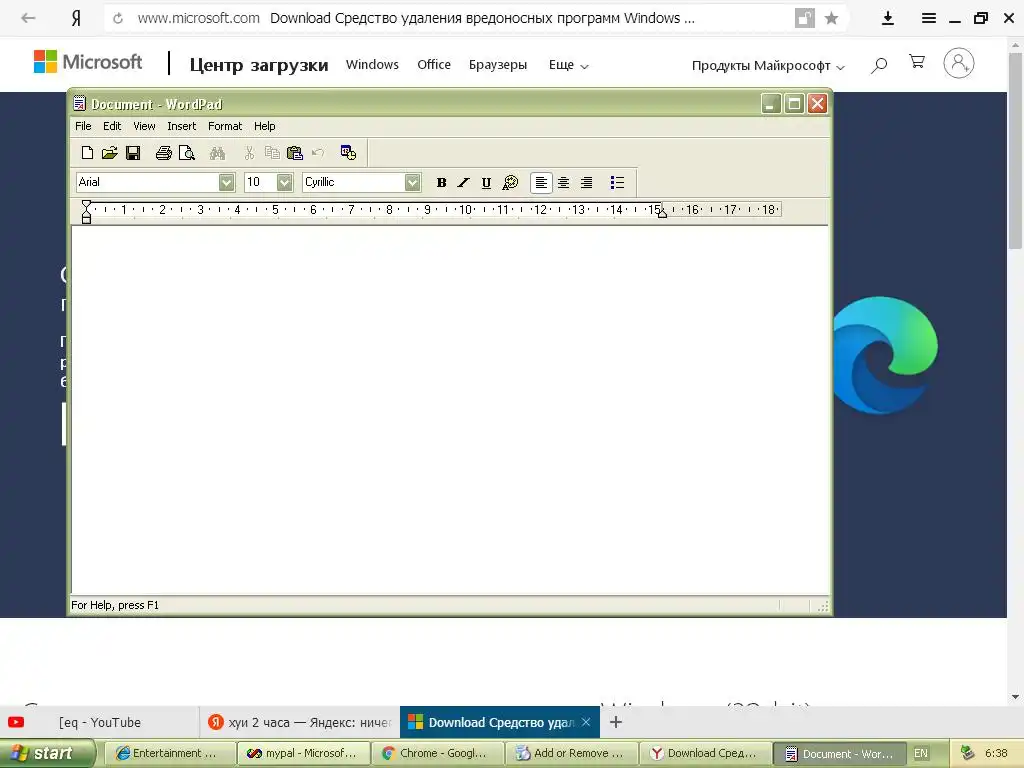Open the File menu in WordPad
Image resolution: width=1024 pixels, height=768 pixels.
83,126
